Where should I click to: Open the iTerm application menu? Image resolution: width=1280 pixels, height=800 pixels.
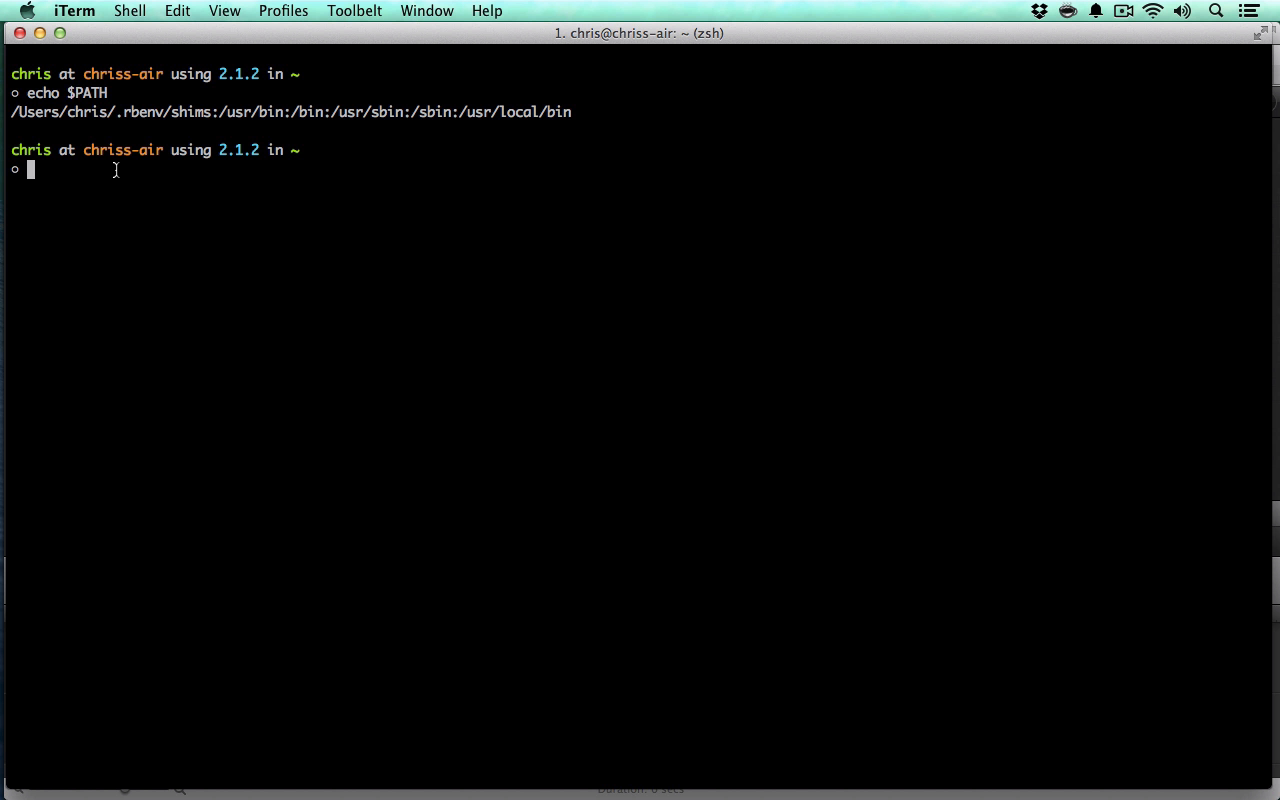pyautogui.click(x=75, y=11)
